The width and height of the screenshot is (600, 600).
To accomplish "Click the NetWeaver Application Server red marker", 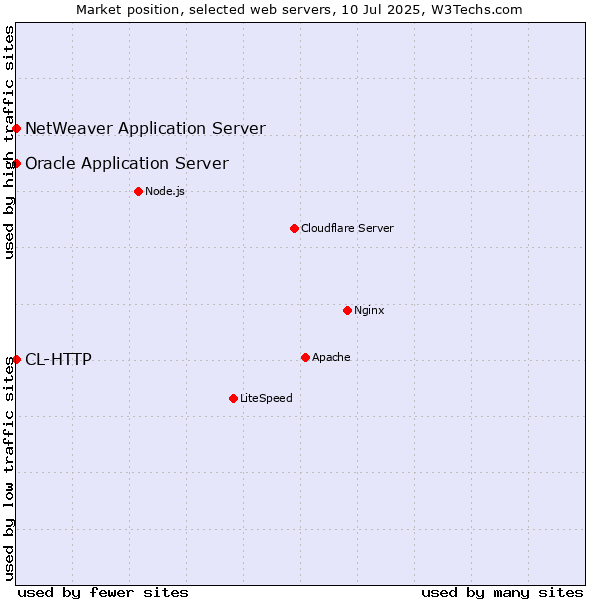I will tap(16, 128).
